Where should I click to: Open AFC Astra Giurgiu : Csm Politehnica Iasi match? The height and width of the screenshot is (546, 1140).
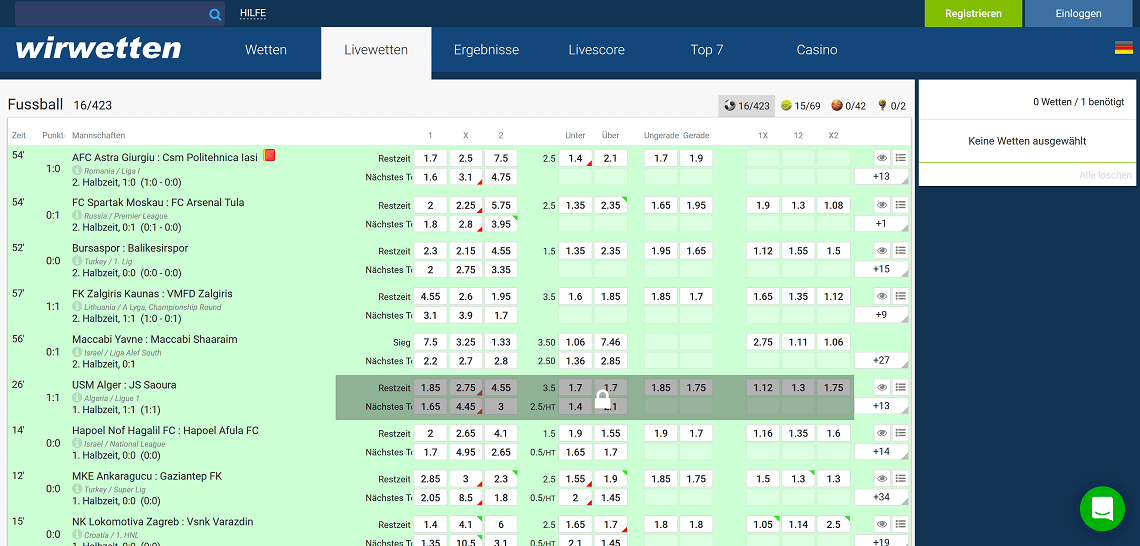coord(165,157)
